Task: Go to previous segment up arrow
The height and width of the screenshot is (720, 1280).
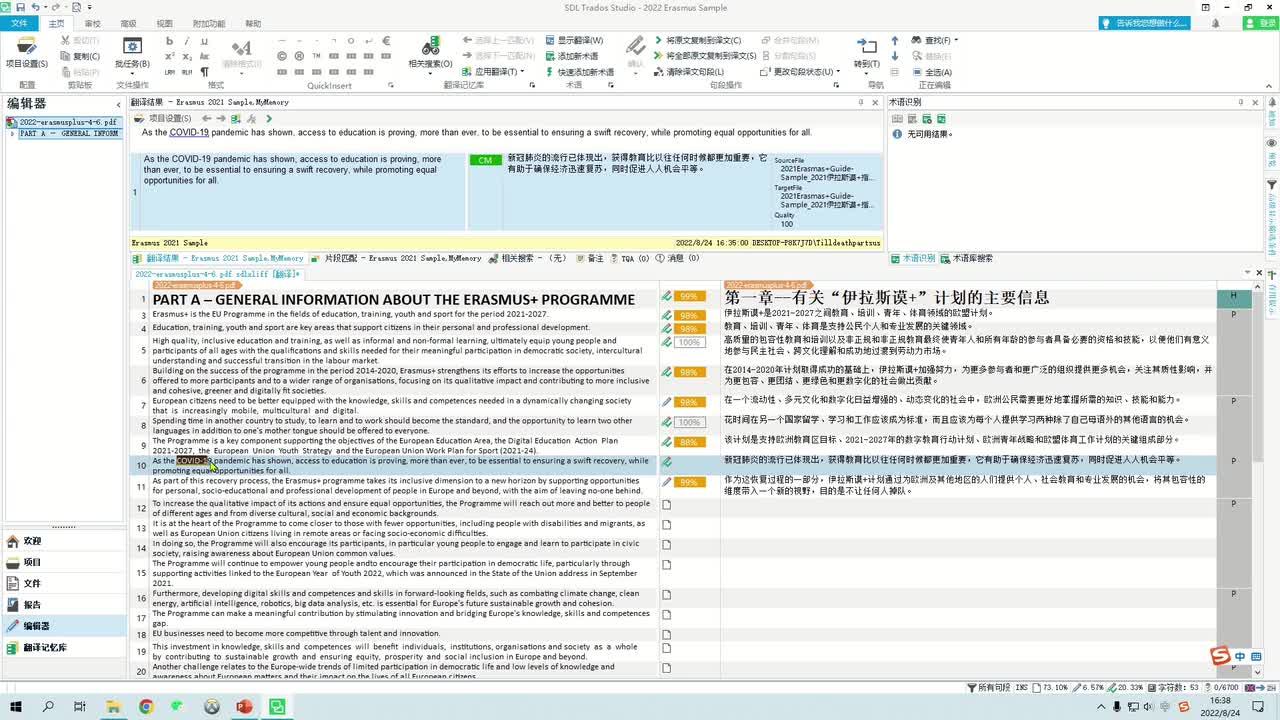Action: coord(895,41)
